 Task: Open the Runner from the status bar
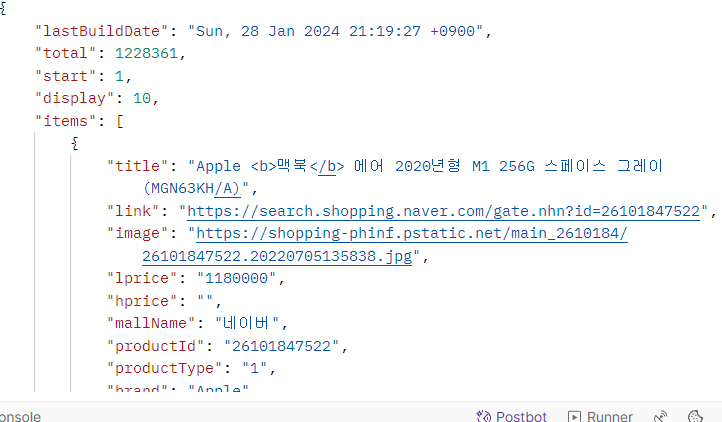pyautogui.click(x=600, y=416)
